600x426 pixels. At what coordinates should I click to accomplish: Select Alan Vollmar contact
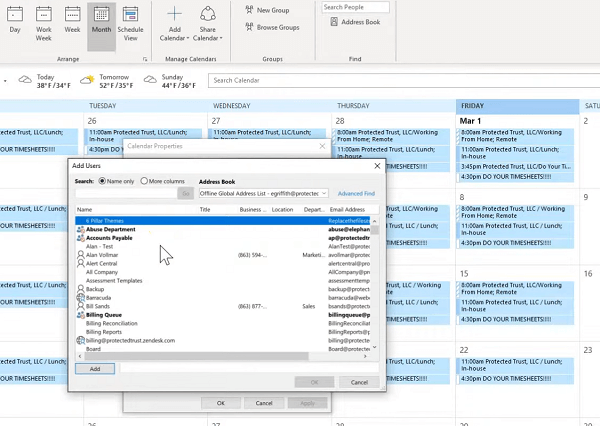pos(223,255)
